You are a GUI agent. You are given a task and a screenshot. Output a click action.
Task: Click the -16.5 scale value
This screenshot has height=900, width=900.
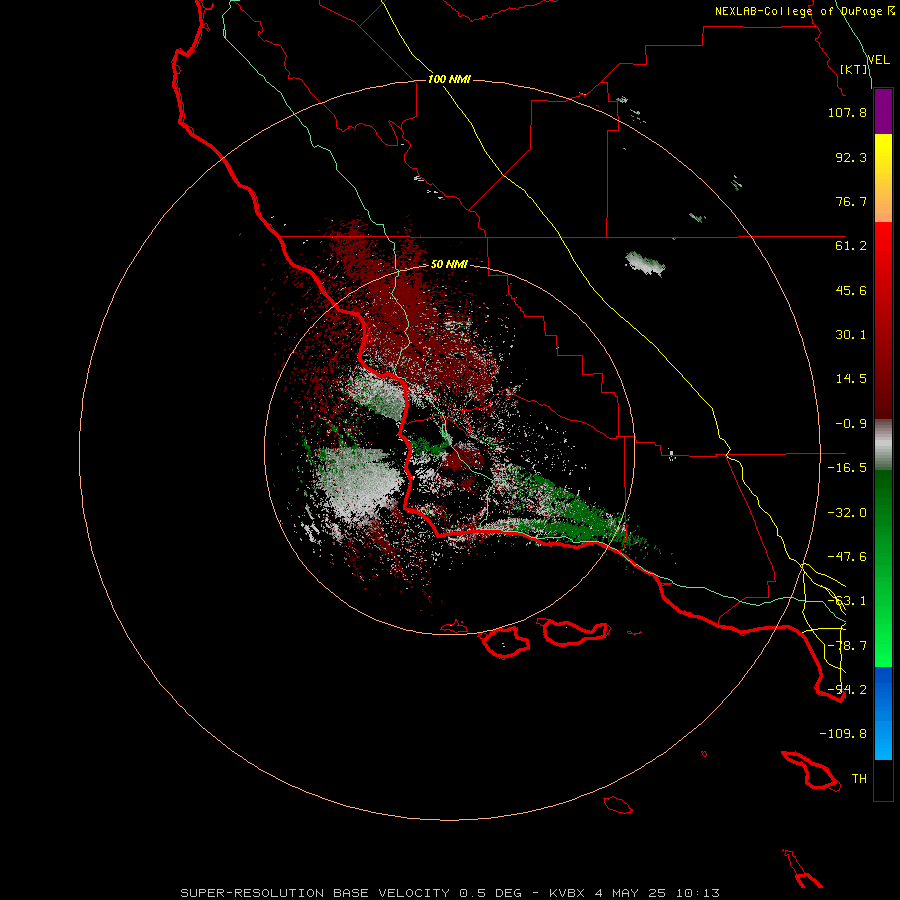click(847, 468)
